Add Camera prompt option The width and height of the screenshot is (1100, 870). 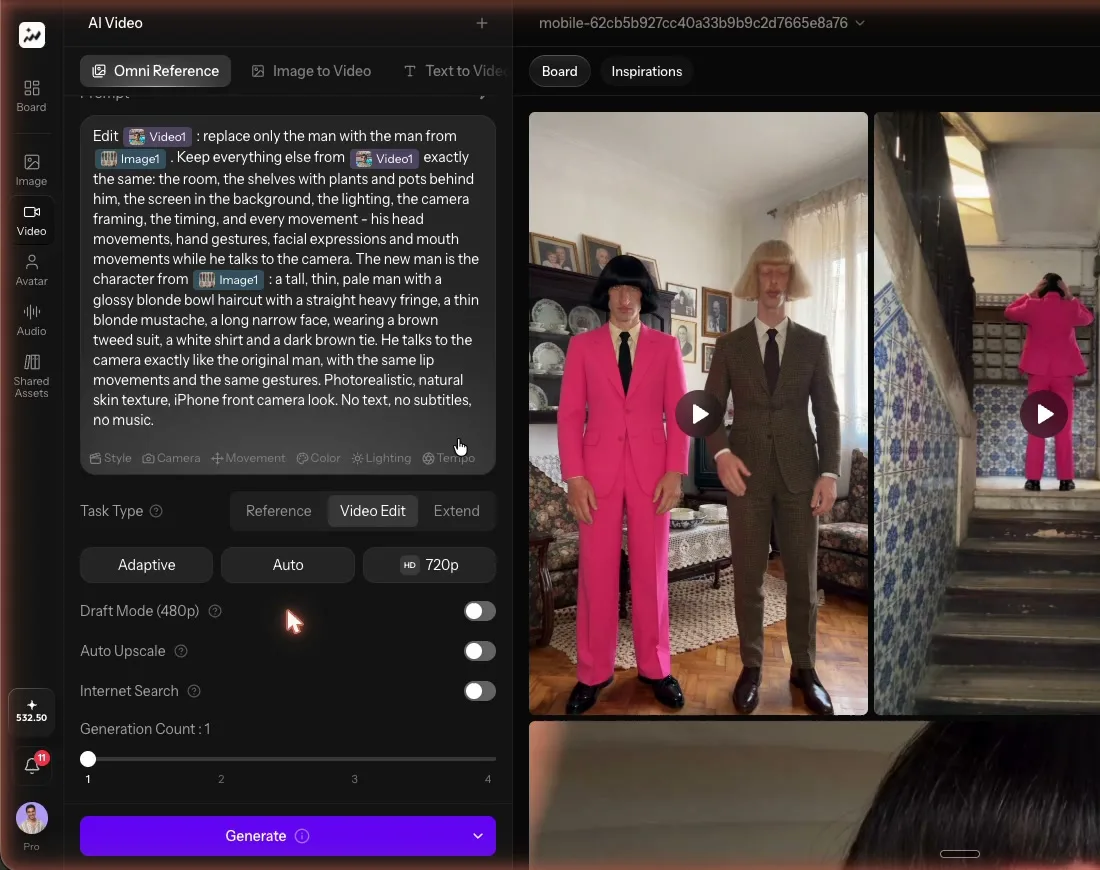[x=171, y=458]
